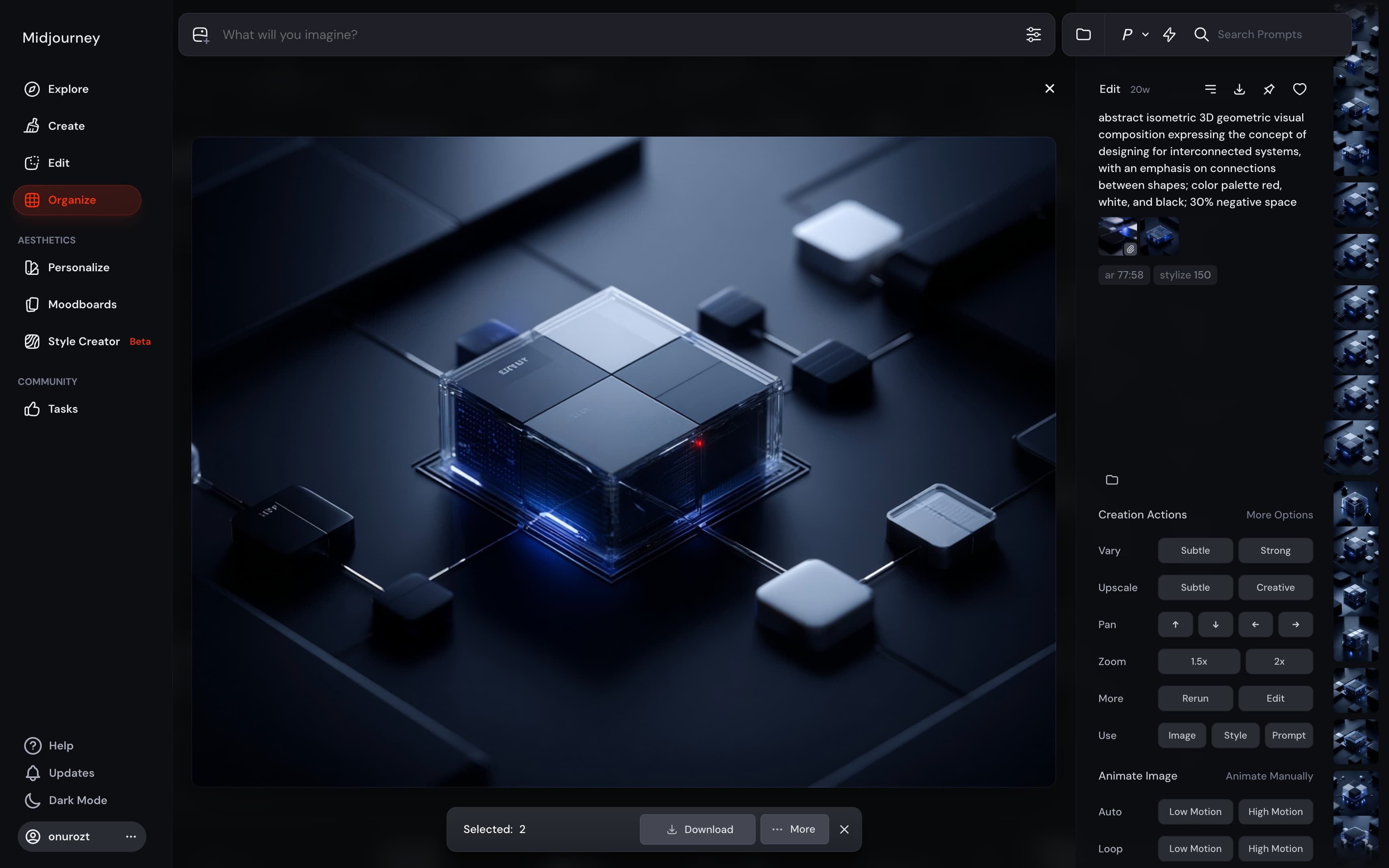Like the image with the heart icon
Image resolution: width=1389 pixels, height=868 pixels.
coord(1299,89)
